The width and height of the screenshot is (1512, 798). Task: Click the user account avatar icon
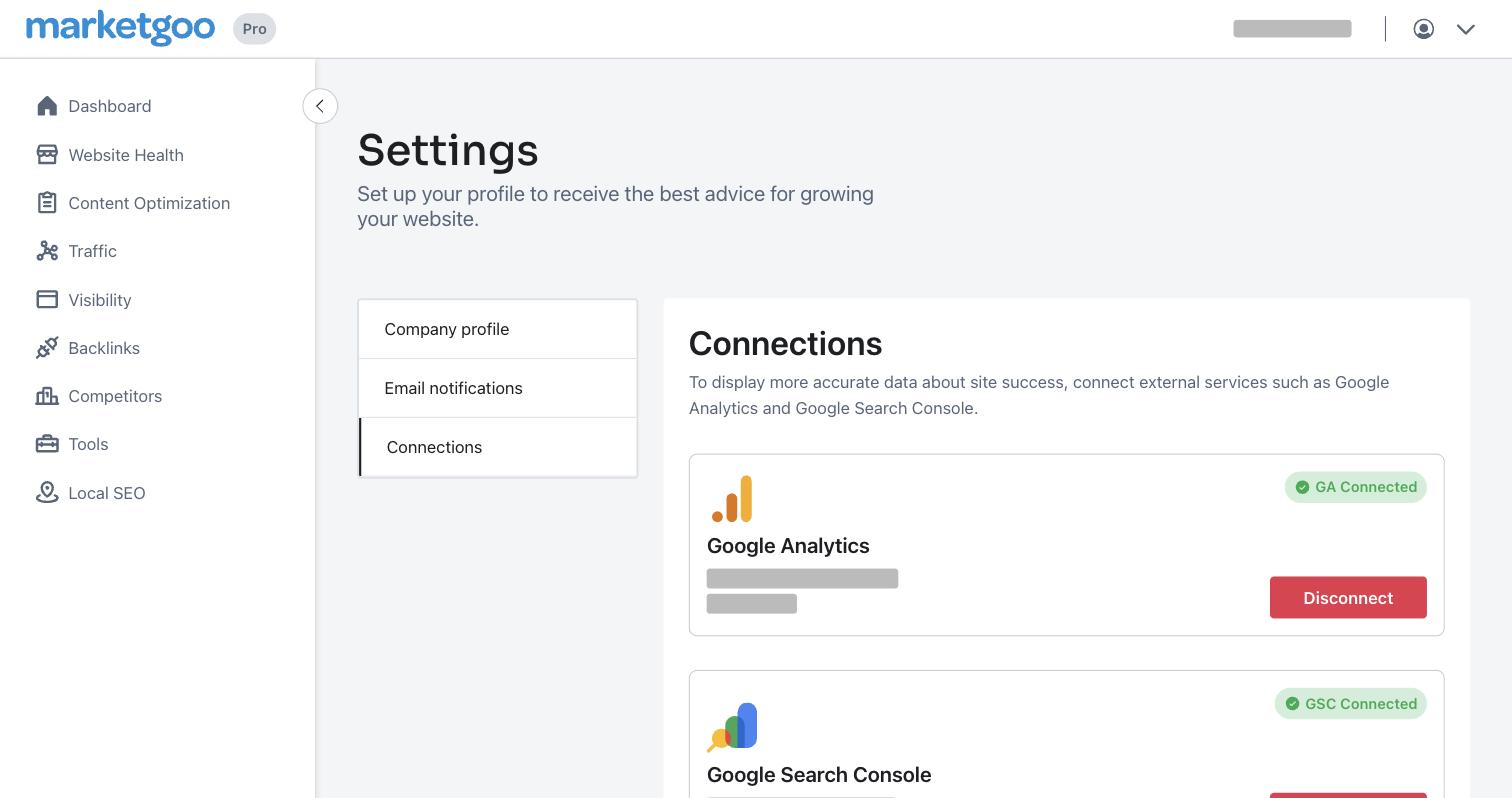click(x=1424, y=29)
